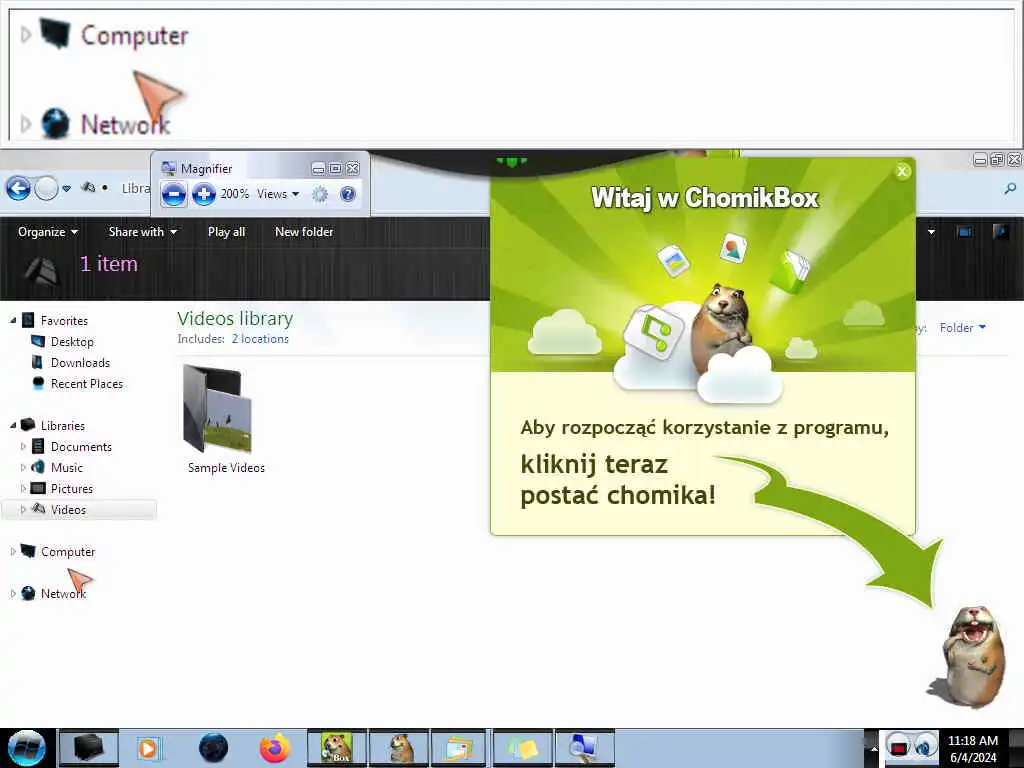Switch to the Magnifier taskbar button

(584, 748)
